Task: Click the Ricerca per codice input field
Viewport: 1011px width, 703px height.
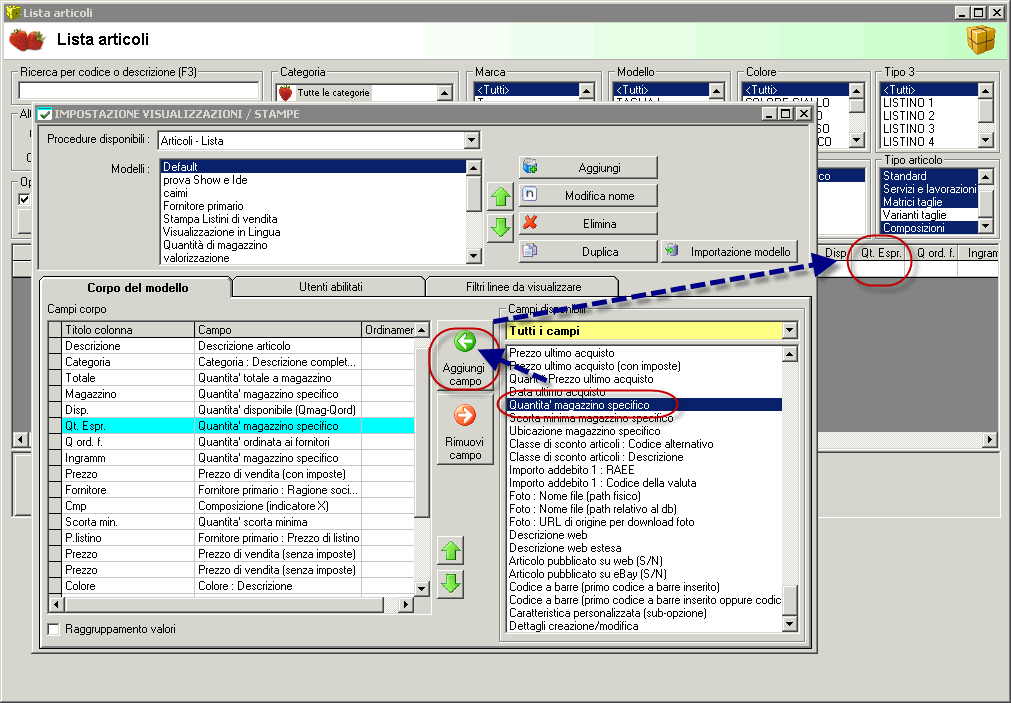Action: 138,92
